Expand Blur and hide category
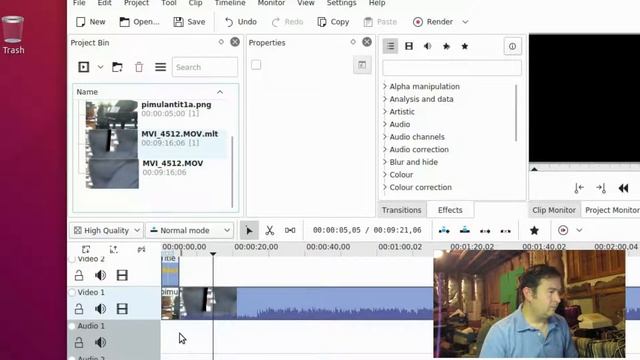Viewport: 640px width, 360px height. (385, 162)
